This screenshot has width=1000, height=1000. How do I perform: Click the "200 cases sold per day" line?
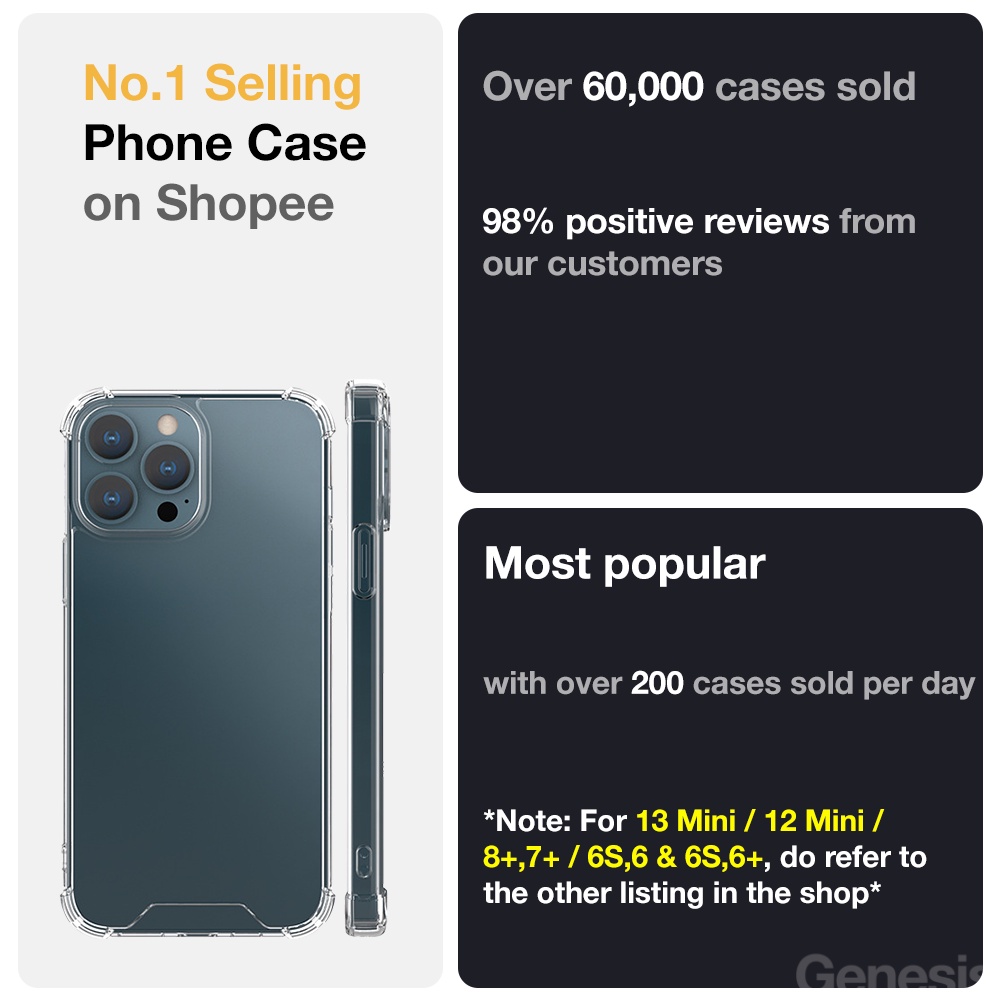pyautogui.click(x=728, y=684)
